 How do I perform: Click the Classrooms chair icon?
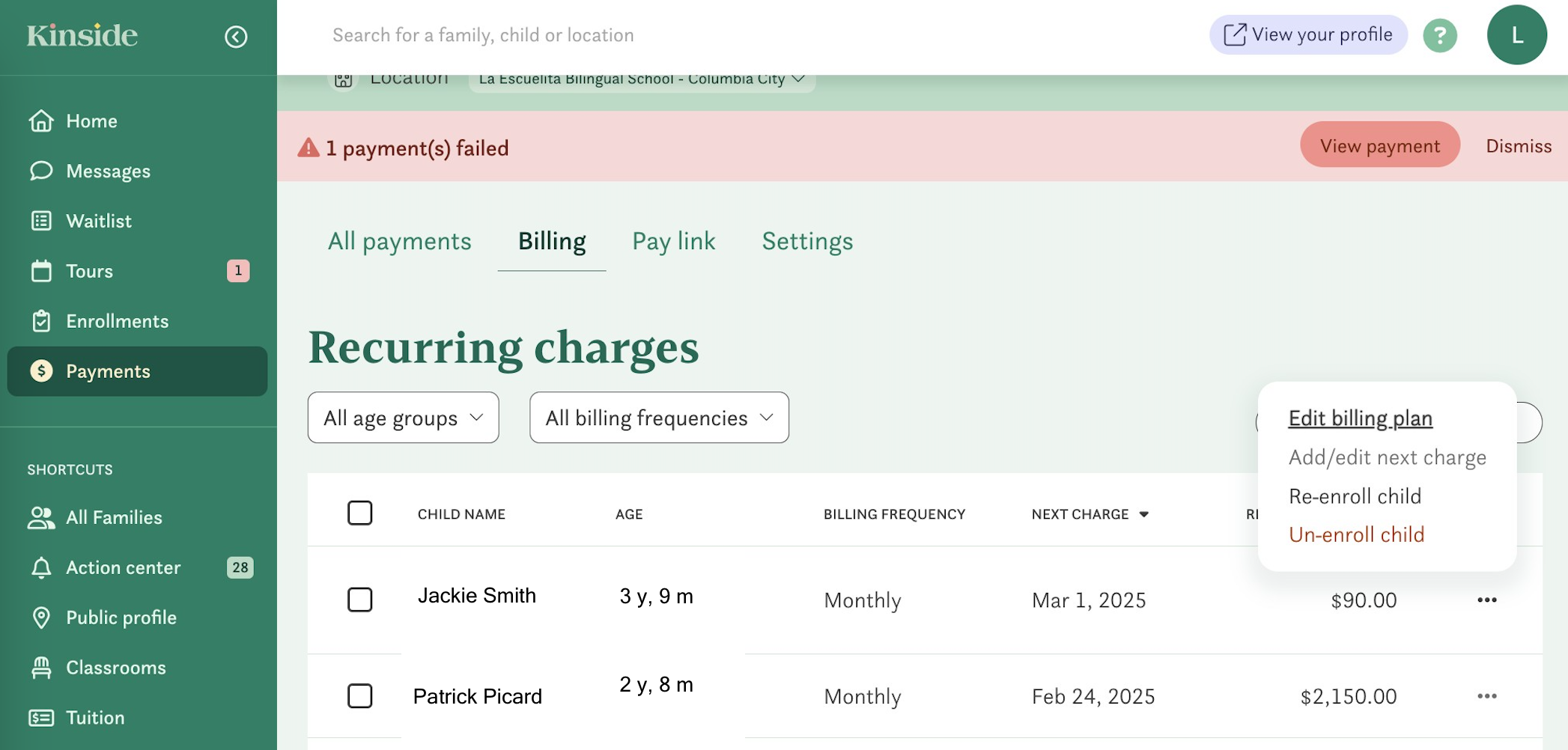41,668
